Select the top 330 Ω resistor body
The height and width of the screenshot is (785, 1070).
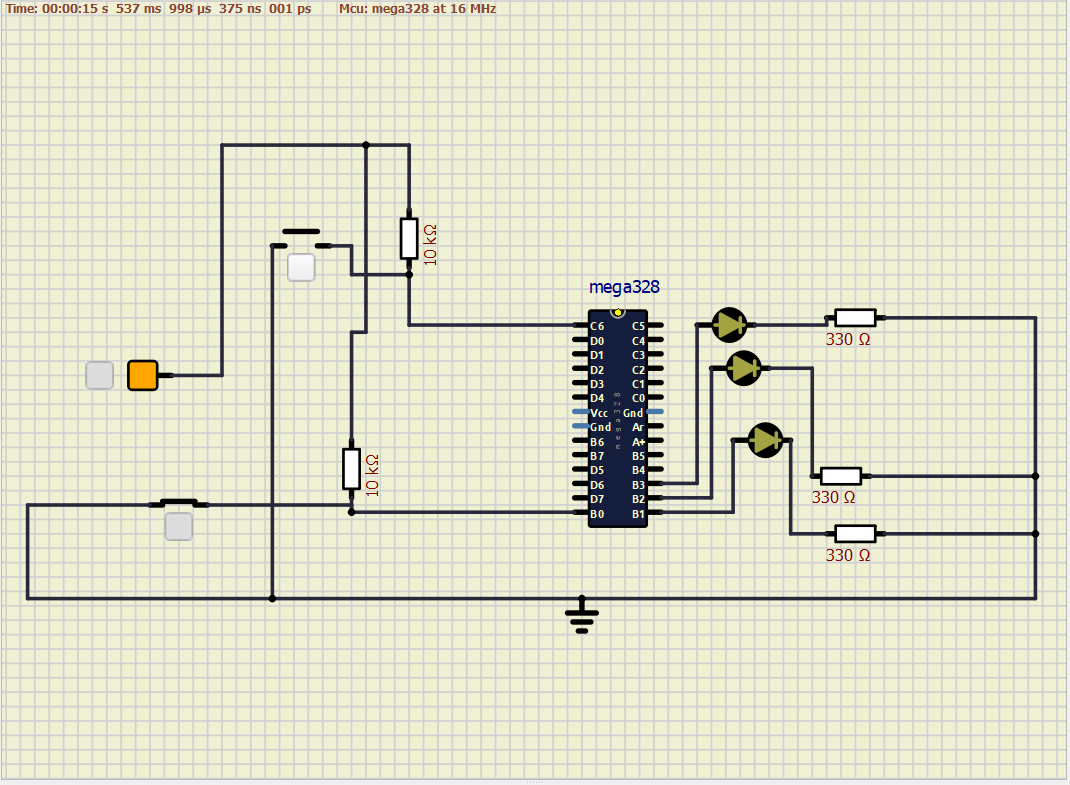[855, 317]
